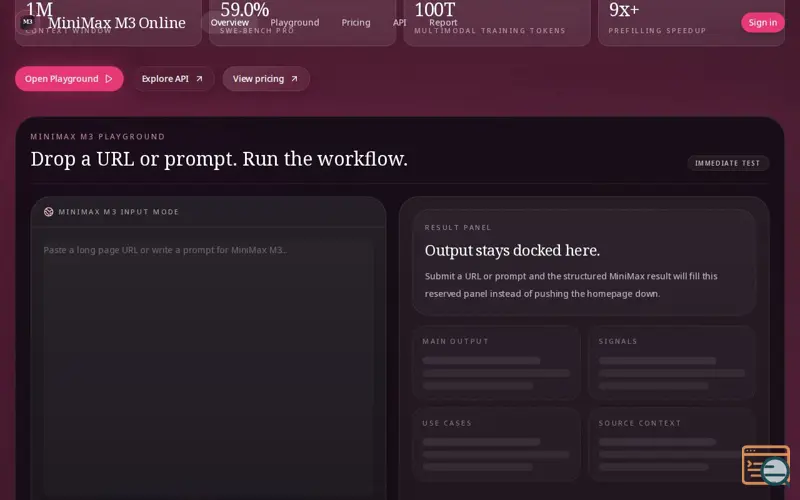Open MiniMax M3 Online home title

coord(117,22)
